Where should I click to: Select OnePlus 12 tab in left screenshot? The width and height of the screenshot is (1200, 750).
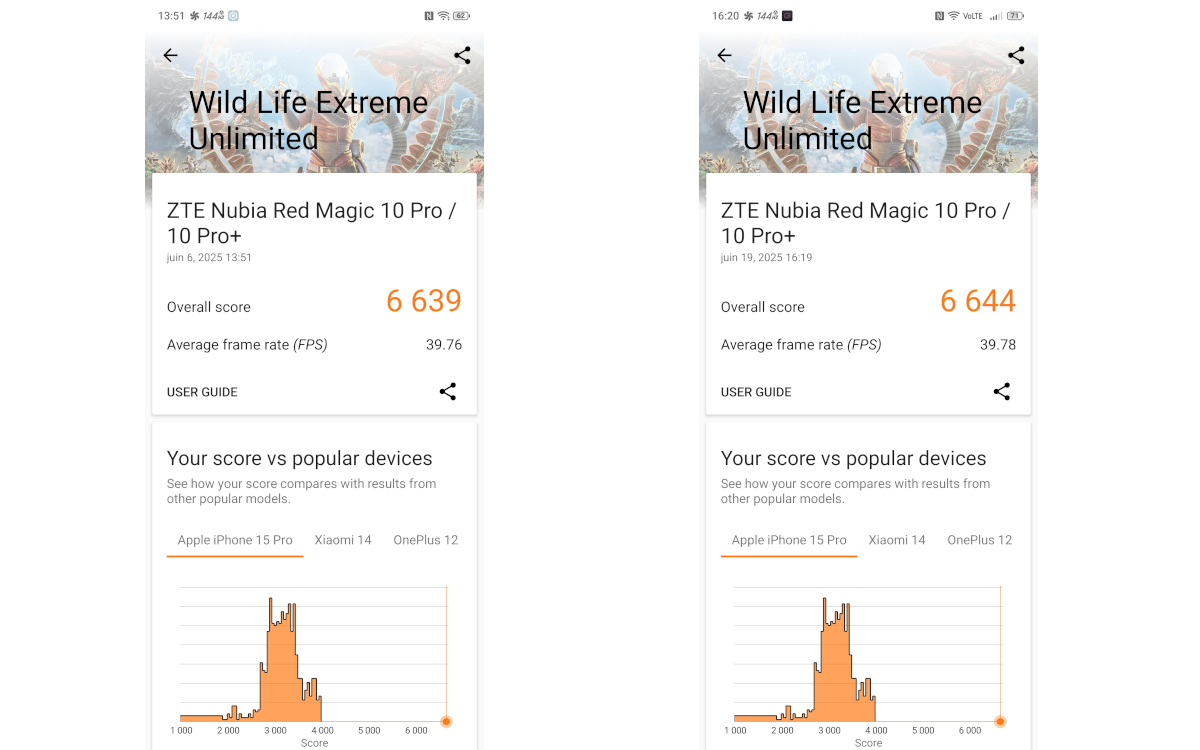(x=425, y=540)
